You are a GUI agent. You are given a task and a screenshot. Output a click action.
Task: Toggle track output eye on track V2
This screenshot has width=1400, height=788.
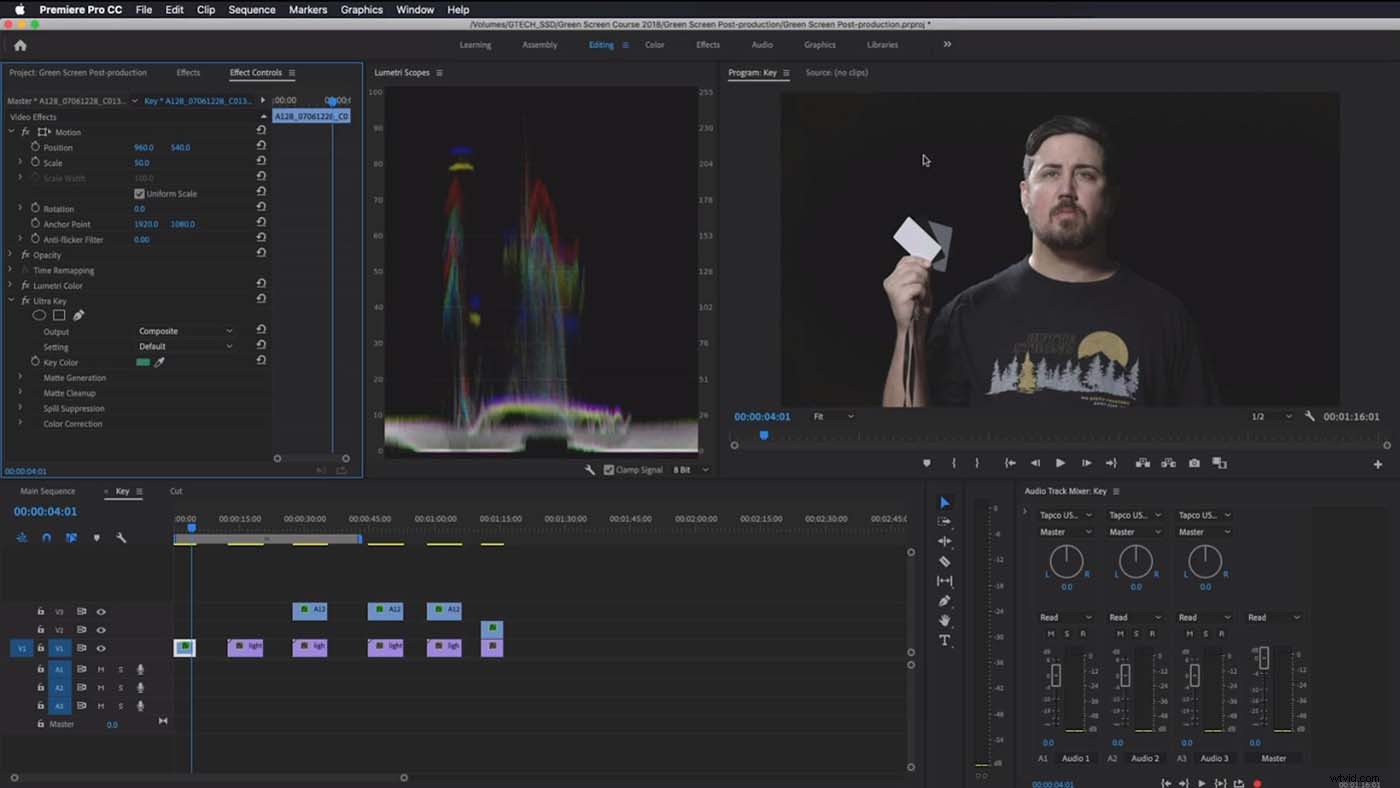pyautogui.click(x=99, y=629)
